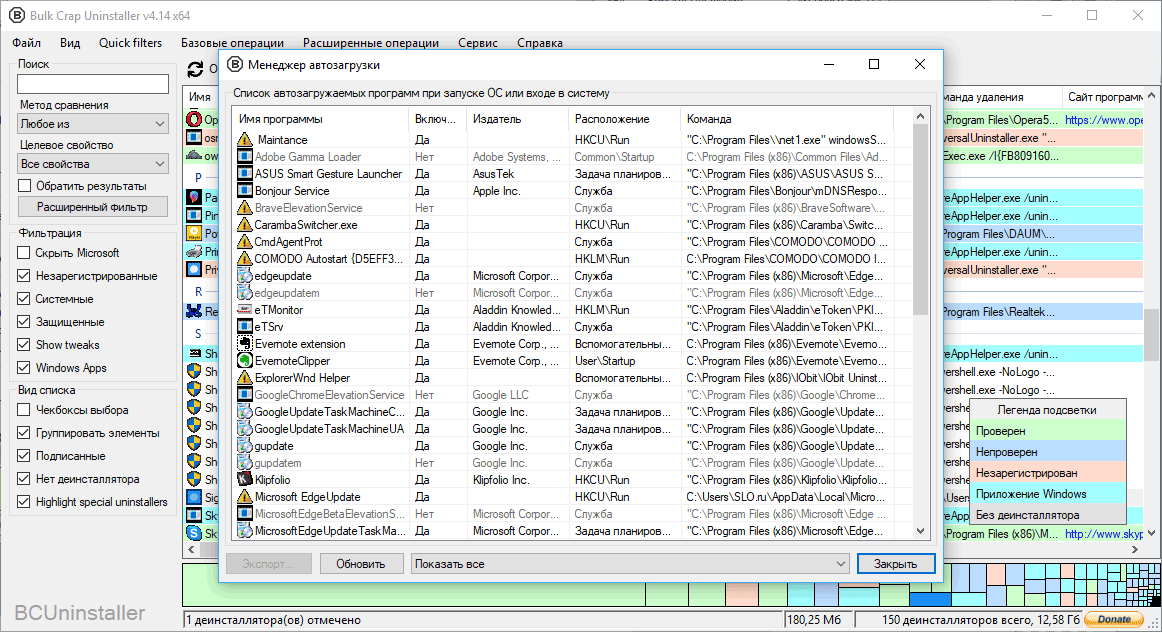Click the Поиск search input field
Image resolution: width=1162 pixels, height=632 pixels.
click(x=93, y=84)
